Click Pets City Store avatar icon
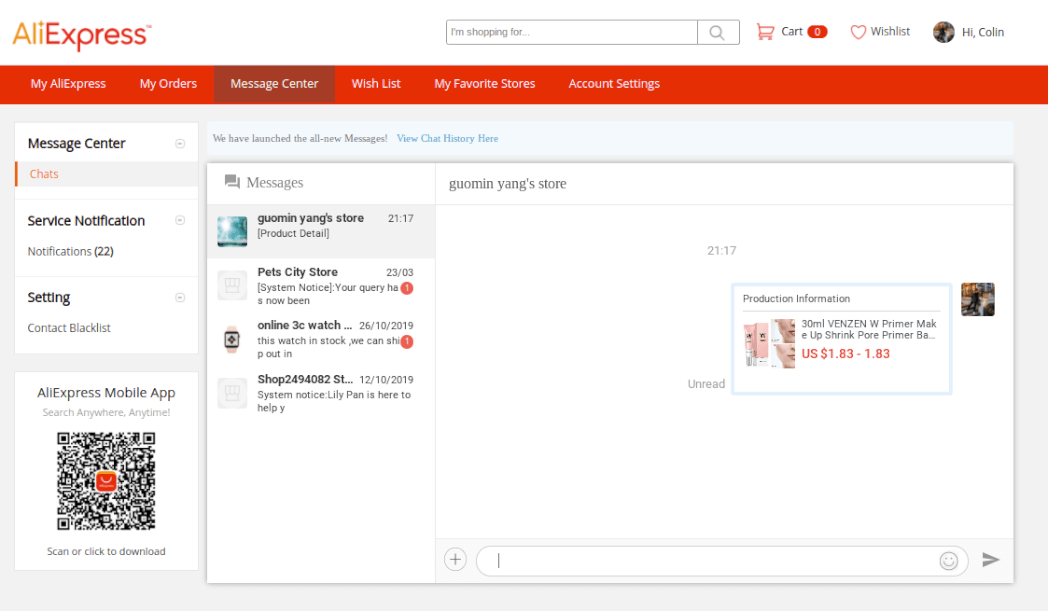Viewport: 1048px width, 611px height. pos(232,285)
